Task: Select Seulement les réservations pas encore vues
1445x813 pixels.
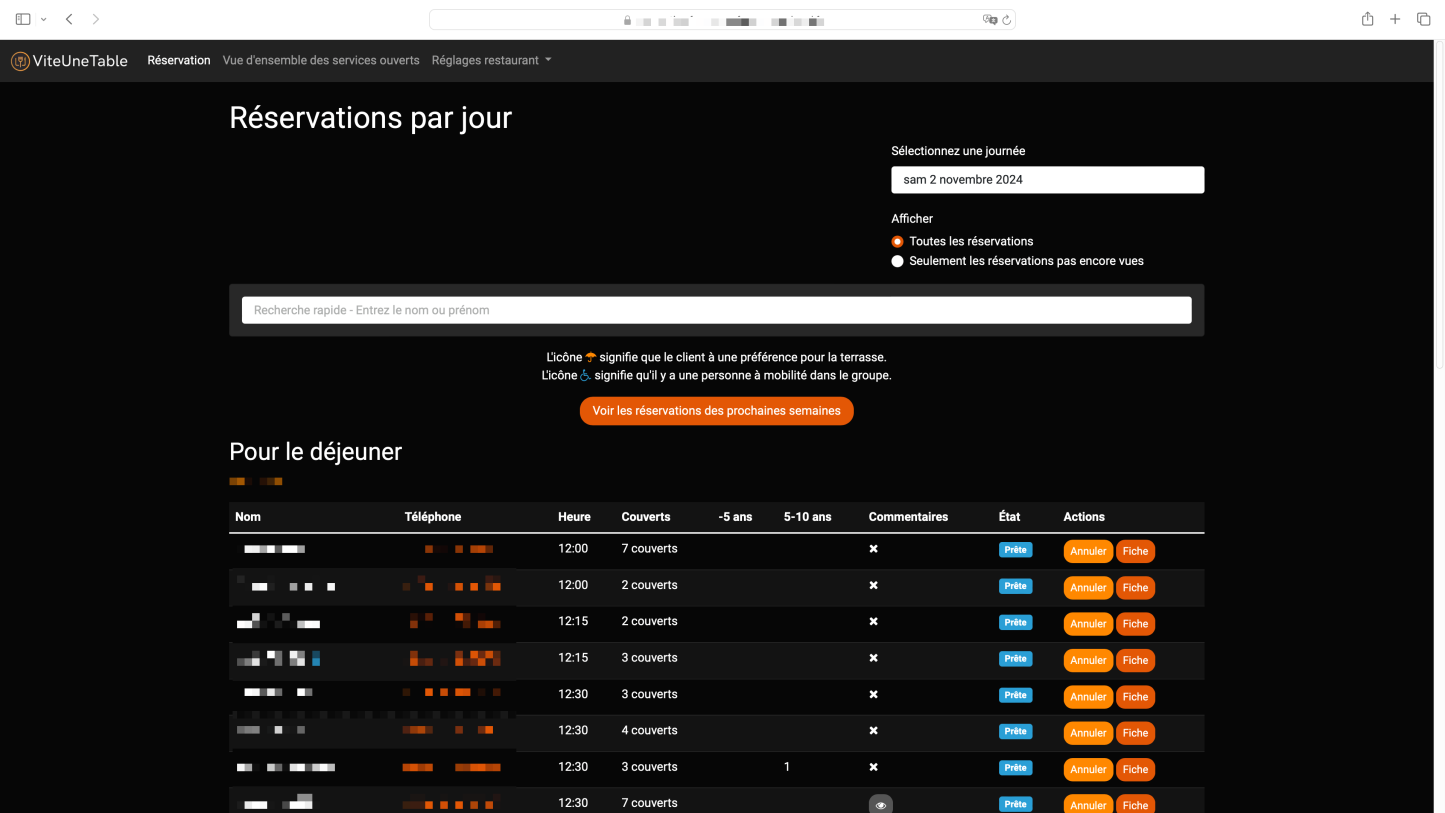Action: click(x=897, y=261)
